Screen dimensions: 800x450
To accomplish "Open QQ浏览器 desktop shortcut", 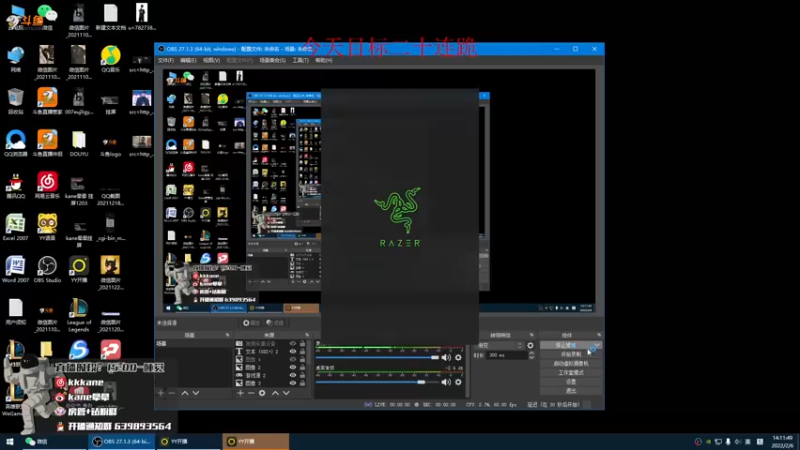I will click(16, 143).
